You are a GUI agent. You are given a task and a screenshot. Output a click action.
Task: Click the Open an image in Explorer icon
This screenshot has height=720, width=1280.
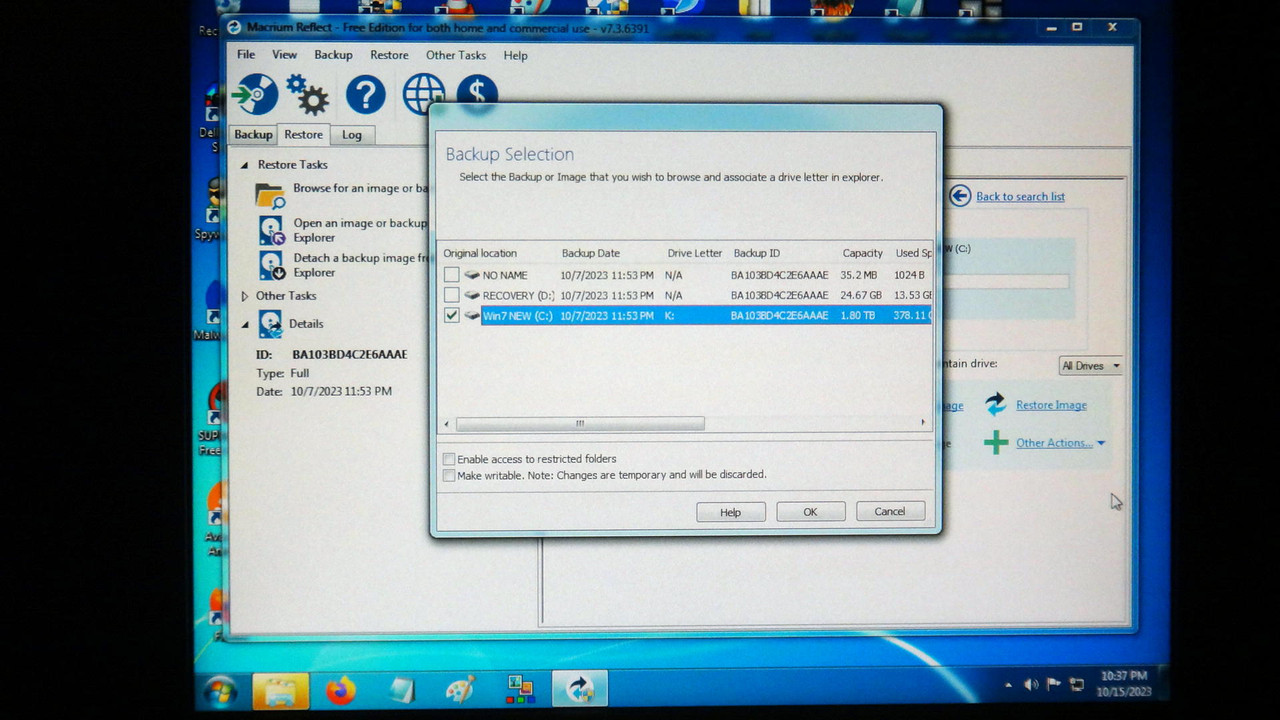click(272, 230)
